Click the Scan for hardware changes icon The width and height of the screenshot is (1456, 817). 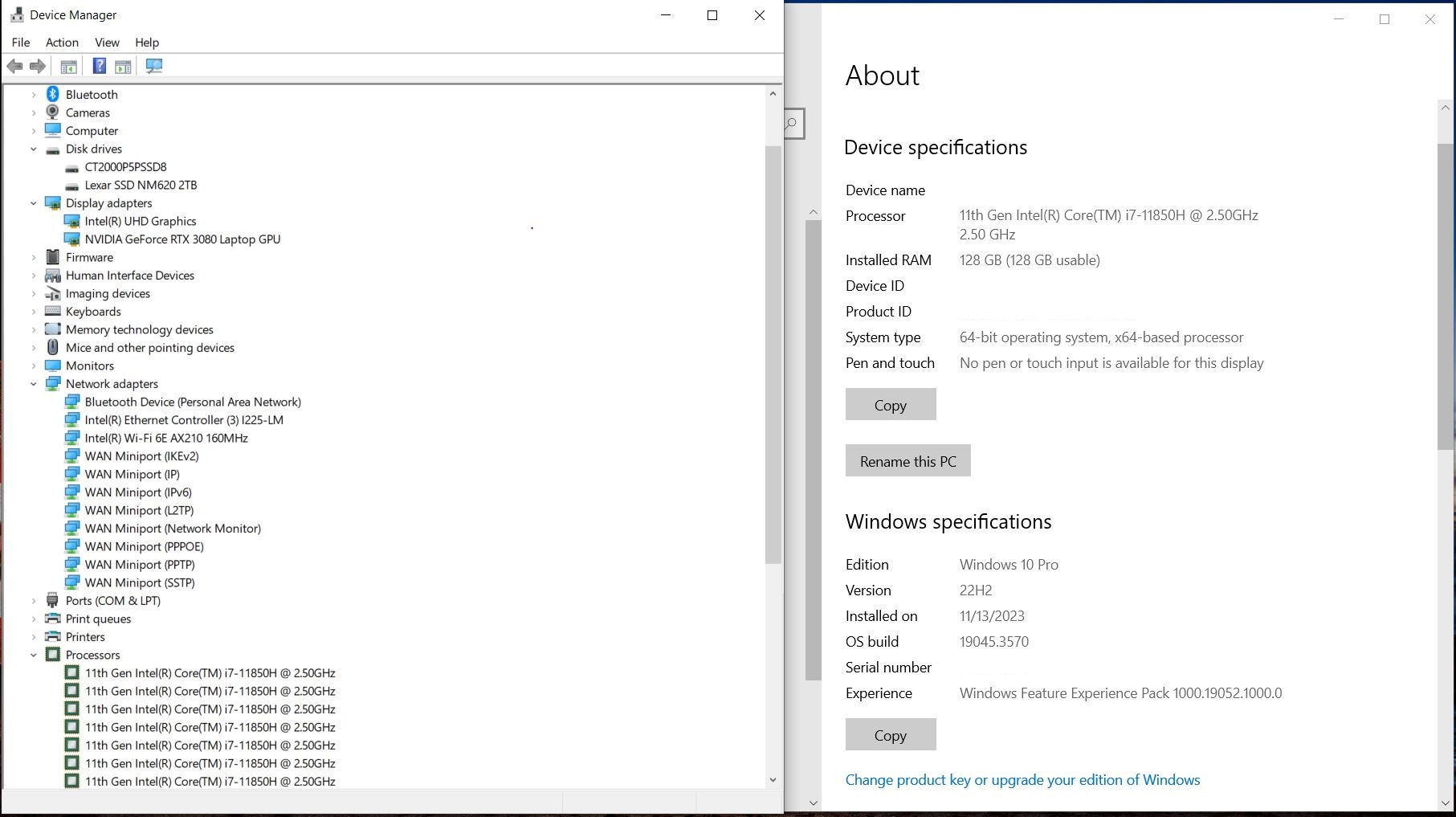point(154,66)
